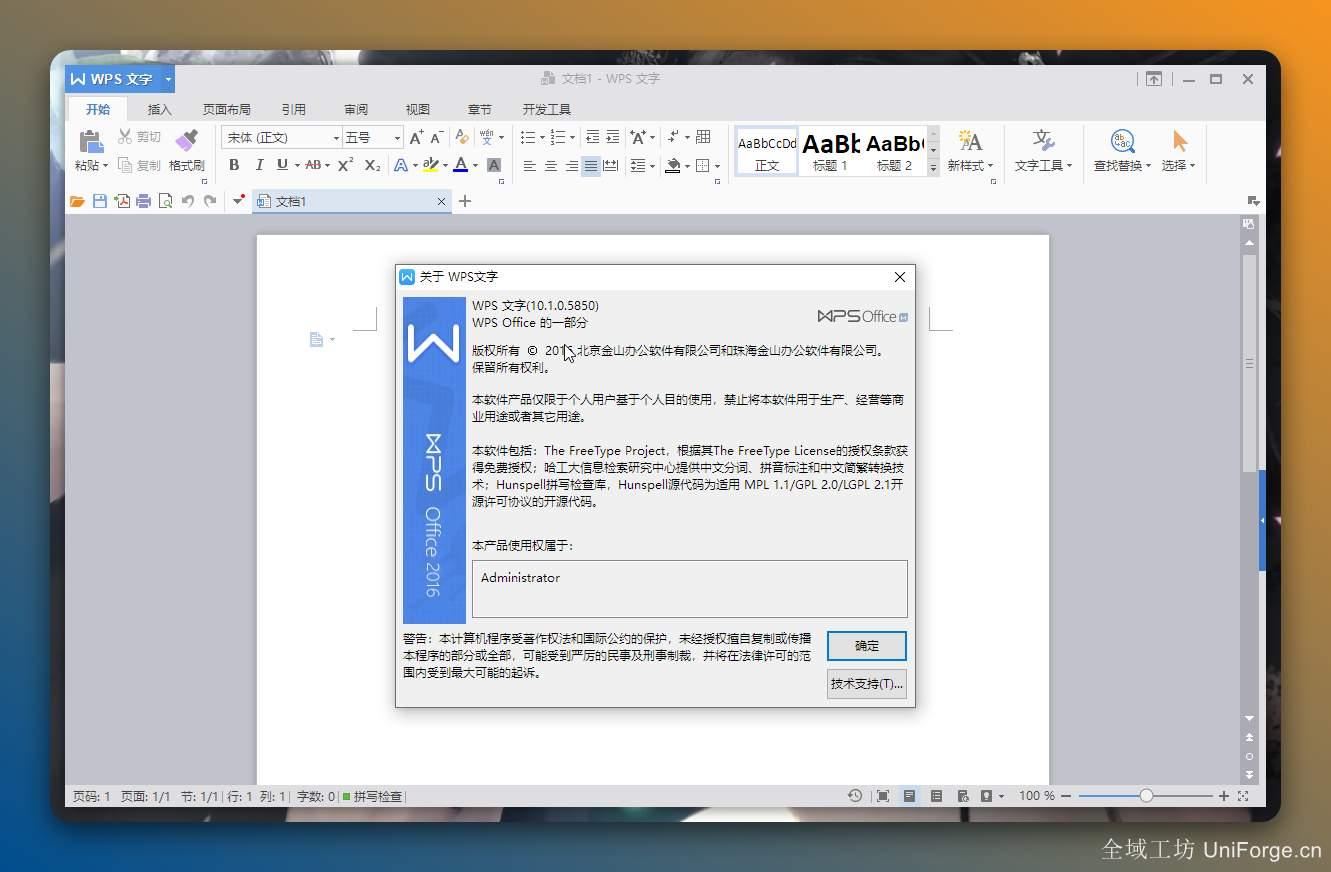Switch to the 视图 (View) tab
This screenshot has height=872, width=1331.
418,109
